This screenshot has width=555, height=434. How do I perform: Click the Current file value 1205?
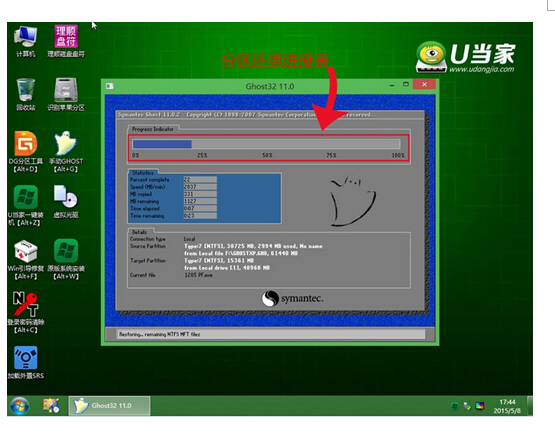click(198, 275)
